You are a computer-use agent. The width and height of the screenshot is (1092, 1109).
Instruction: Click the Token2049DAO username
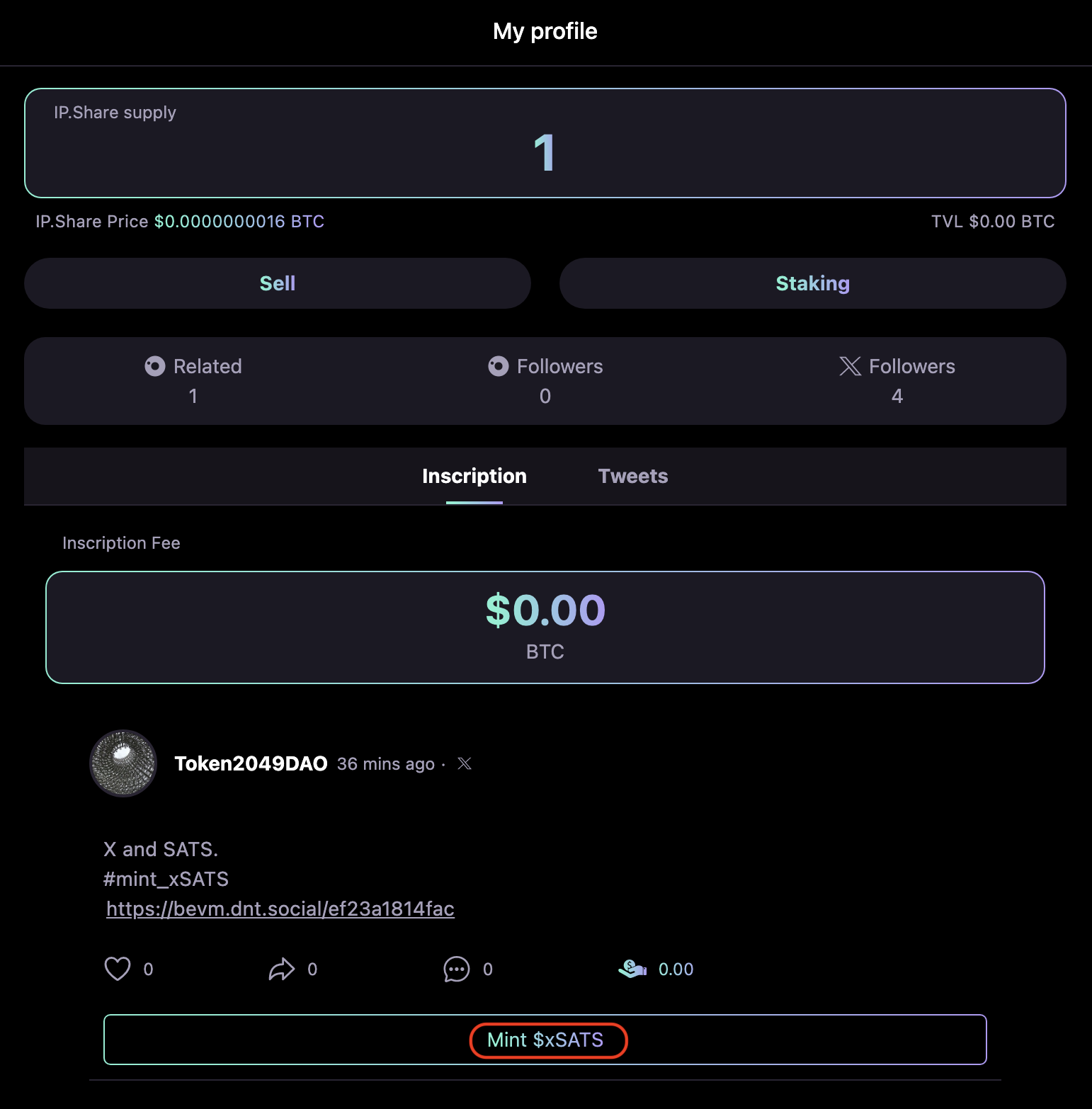click(x=251, y=763)
